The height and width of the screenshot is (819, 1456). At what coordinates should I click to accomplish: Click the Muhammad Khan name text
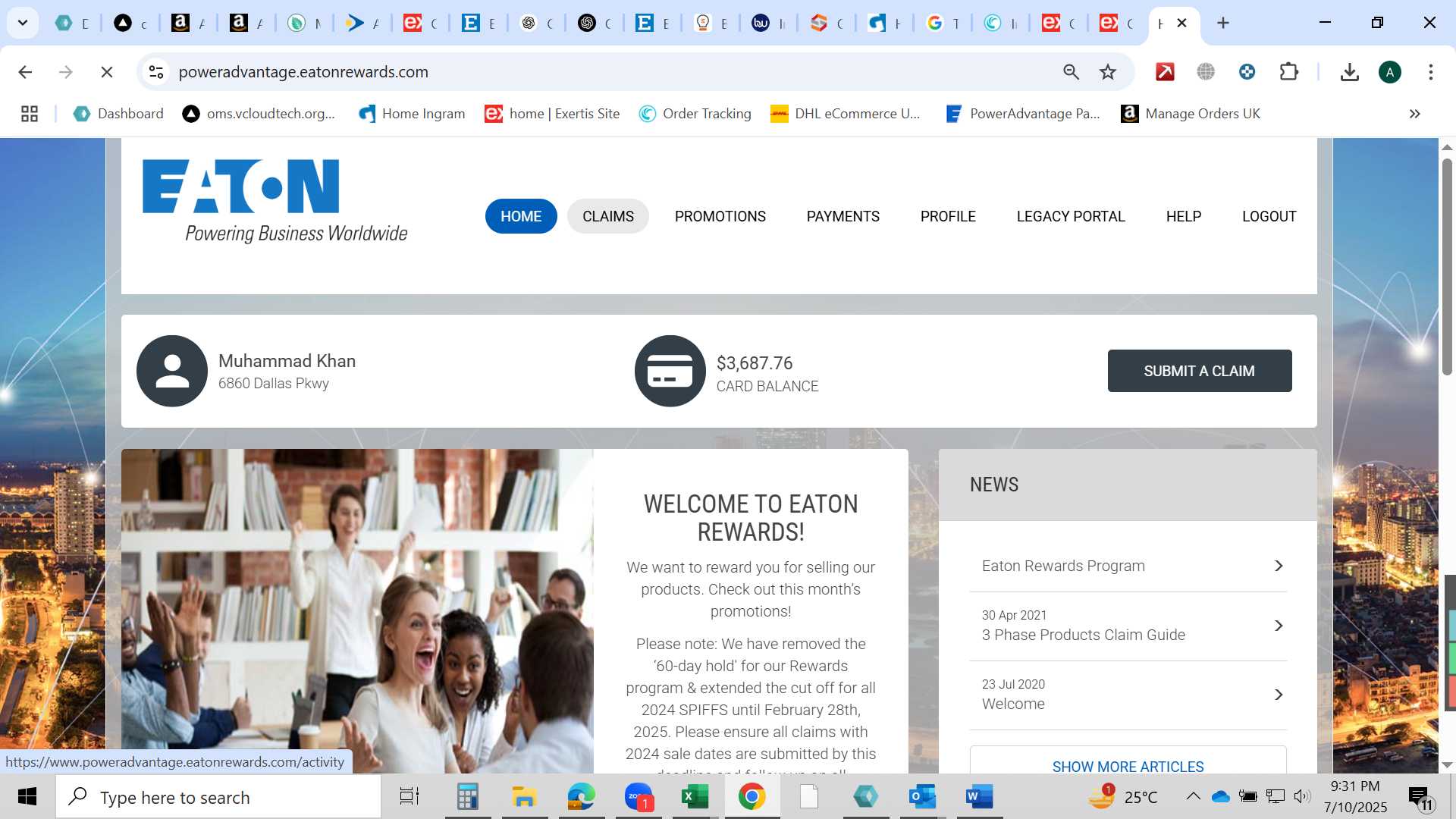[x=287, y=361]
